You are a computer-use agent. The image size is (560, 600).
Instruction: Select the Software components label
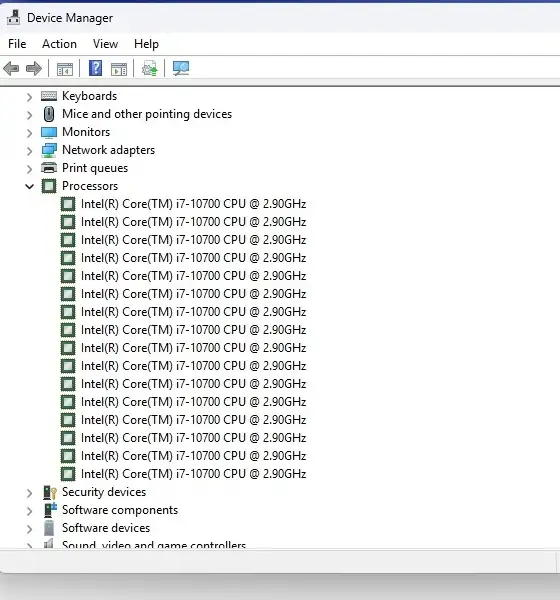[x=120, y=510]
